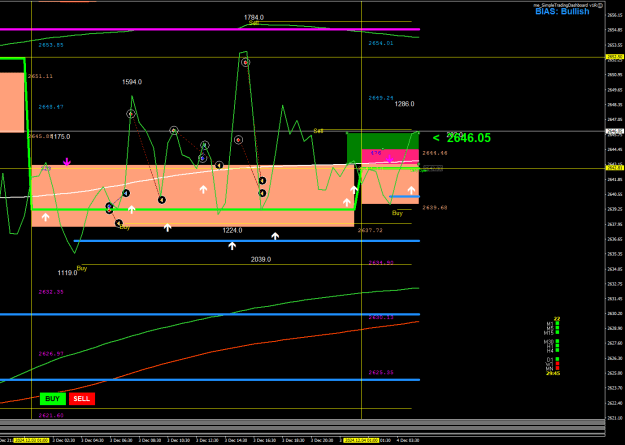Select the magenta down arrow near 1175.0 label
This screenshot has width=625, height=445.
pos(67,162)
